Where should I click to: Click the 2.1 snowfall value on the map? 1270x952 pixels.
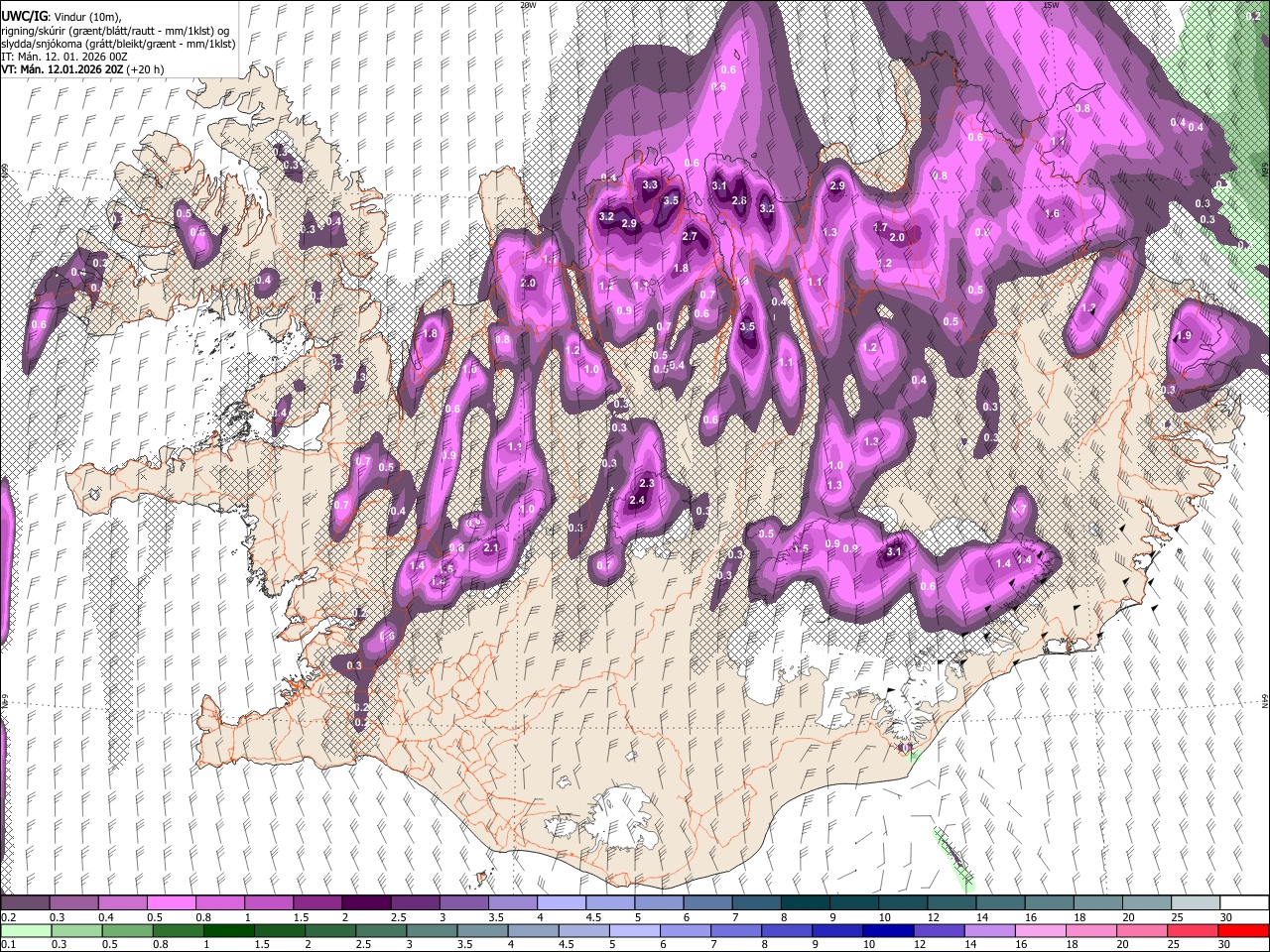(490, 547)
